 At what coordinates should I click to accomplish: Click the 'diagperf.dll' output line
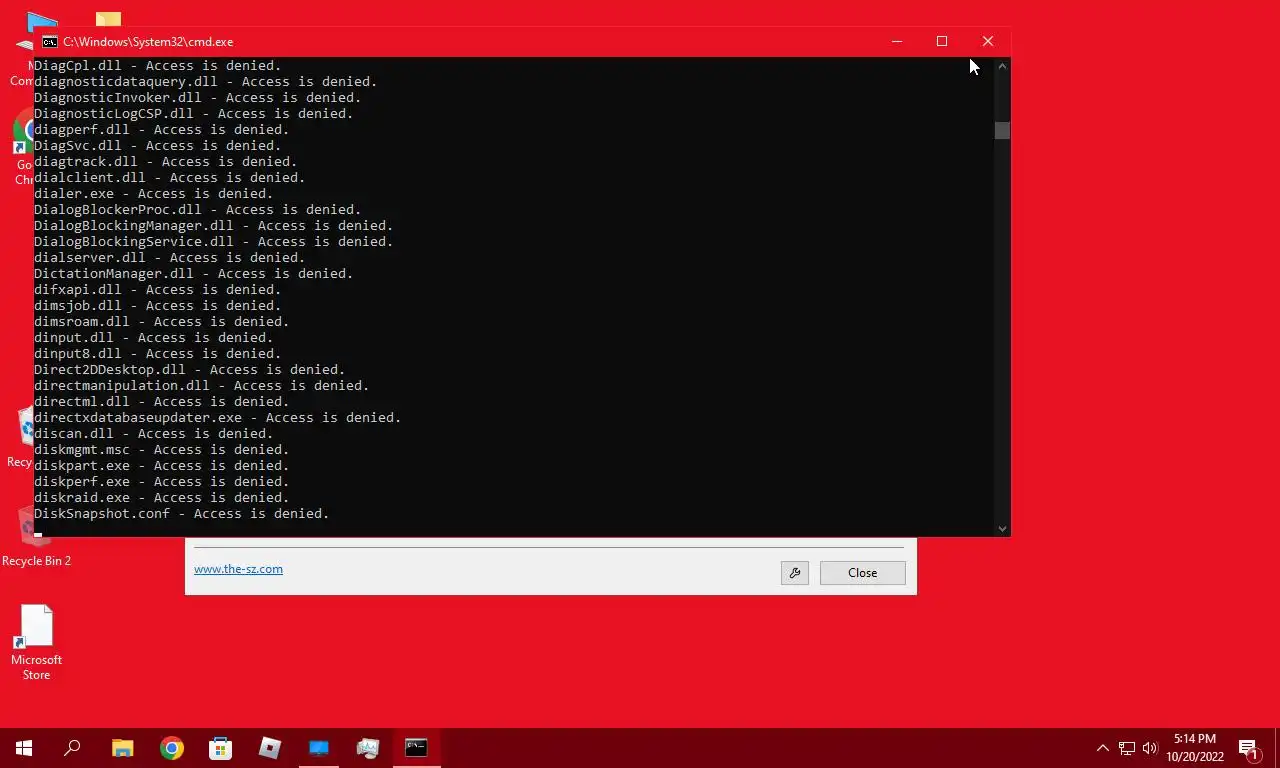point(162,130)
